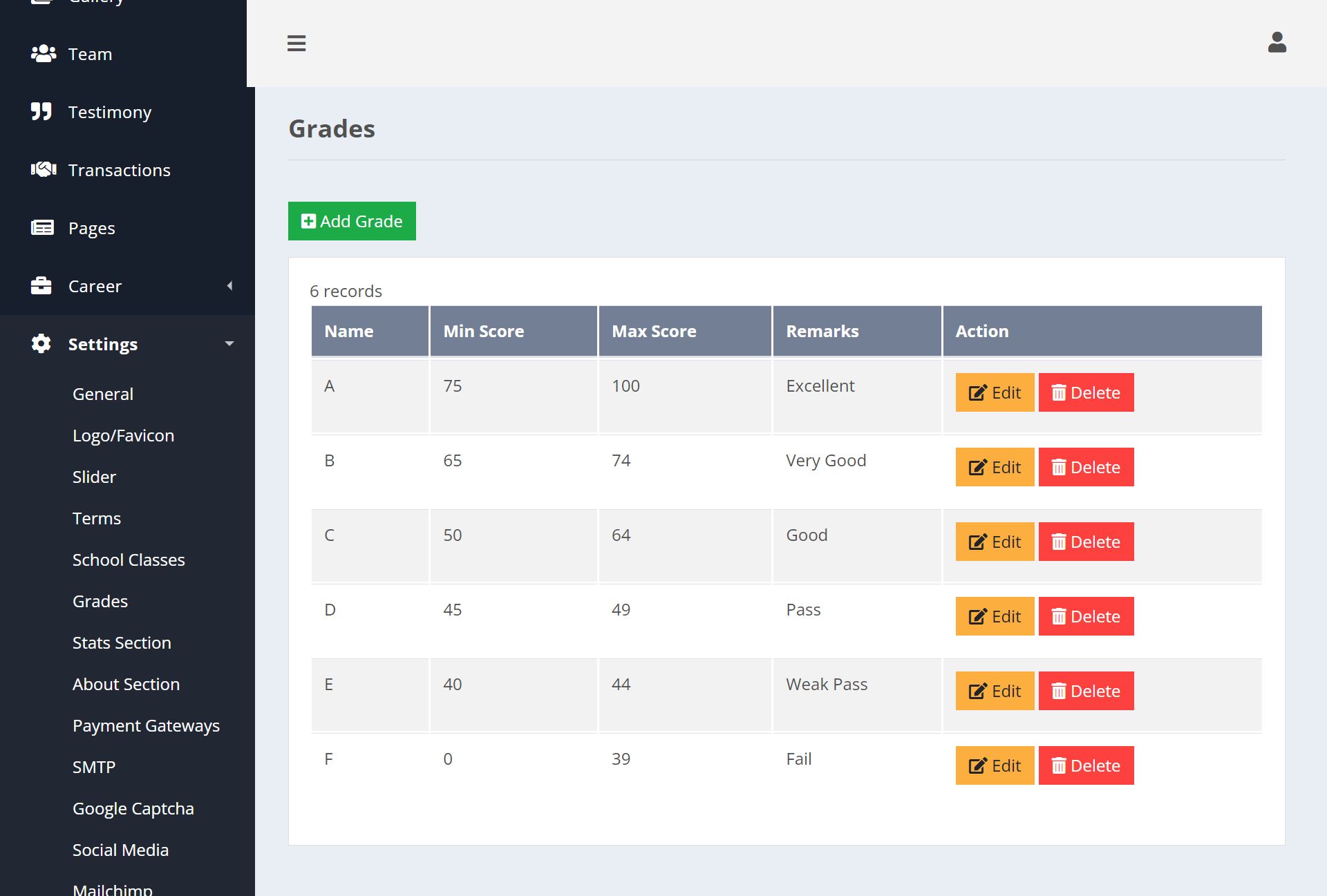The height and width of the screenshot is (896, 1327).
Task: Delete the grade F record
Action: (1086, 765)
